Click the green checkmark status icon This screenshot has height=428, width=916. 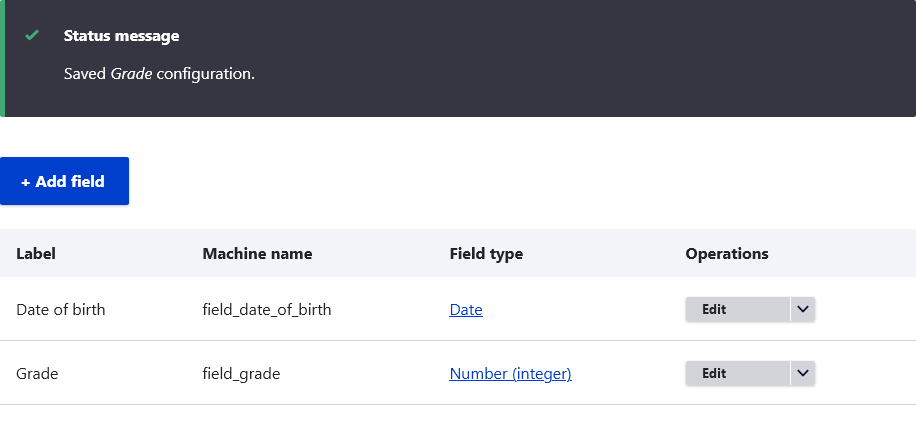(32, 36)
